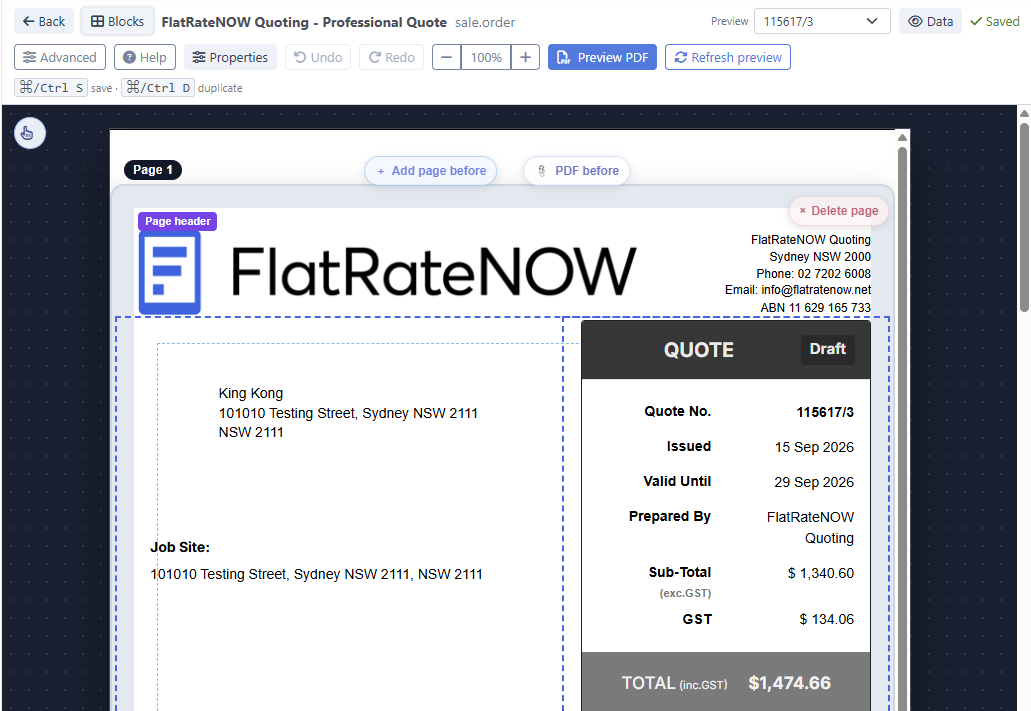Toggle the hand pan tool

point(30,134)
